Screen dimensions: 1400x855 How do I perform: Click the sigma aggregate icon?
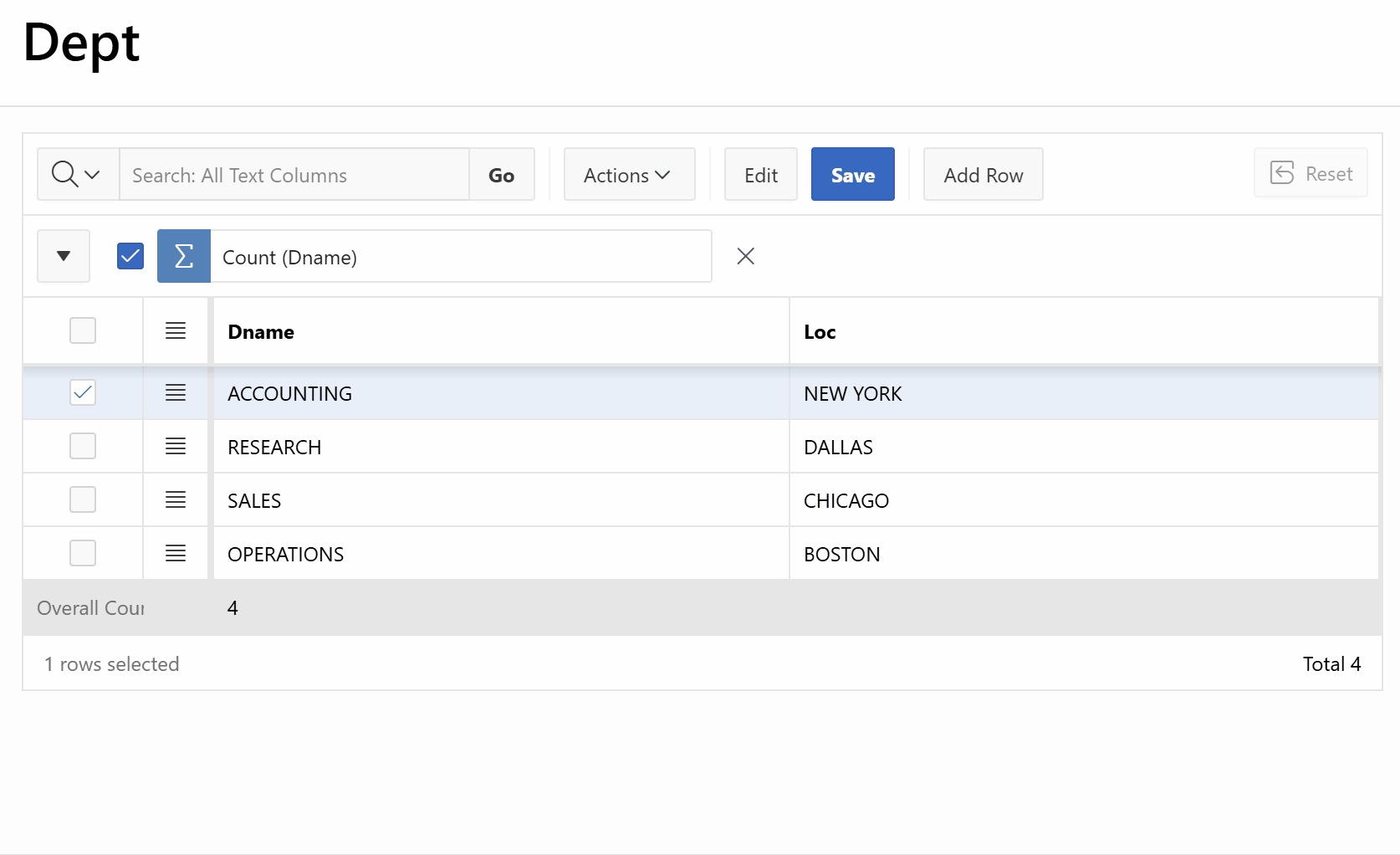point(183,256)
